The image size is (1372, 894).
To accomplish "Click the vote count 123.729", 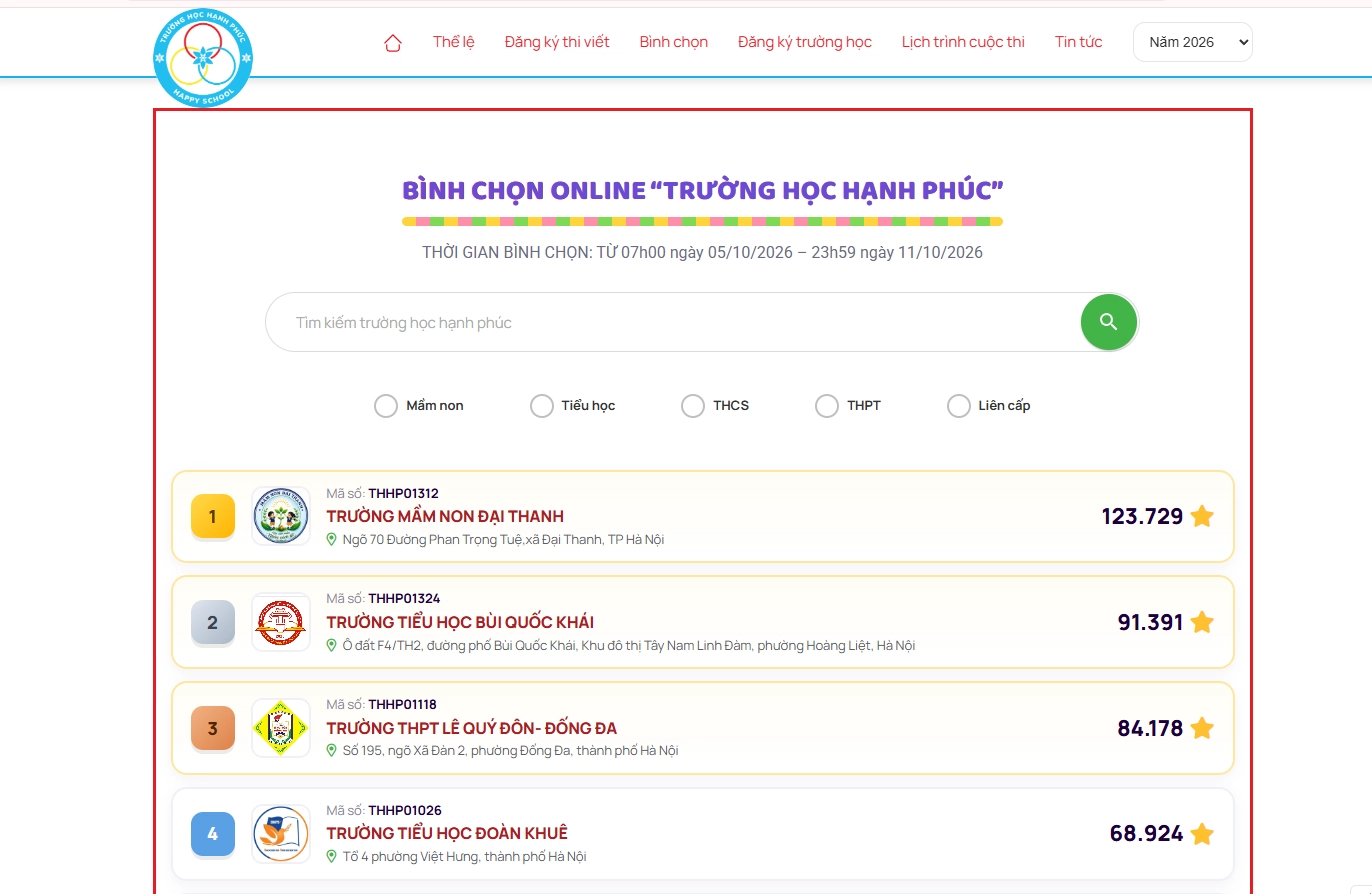I will 1142,517.
